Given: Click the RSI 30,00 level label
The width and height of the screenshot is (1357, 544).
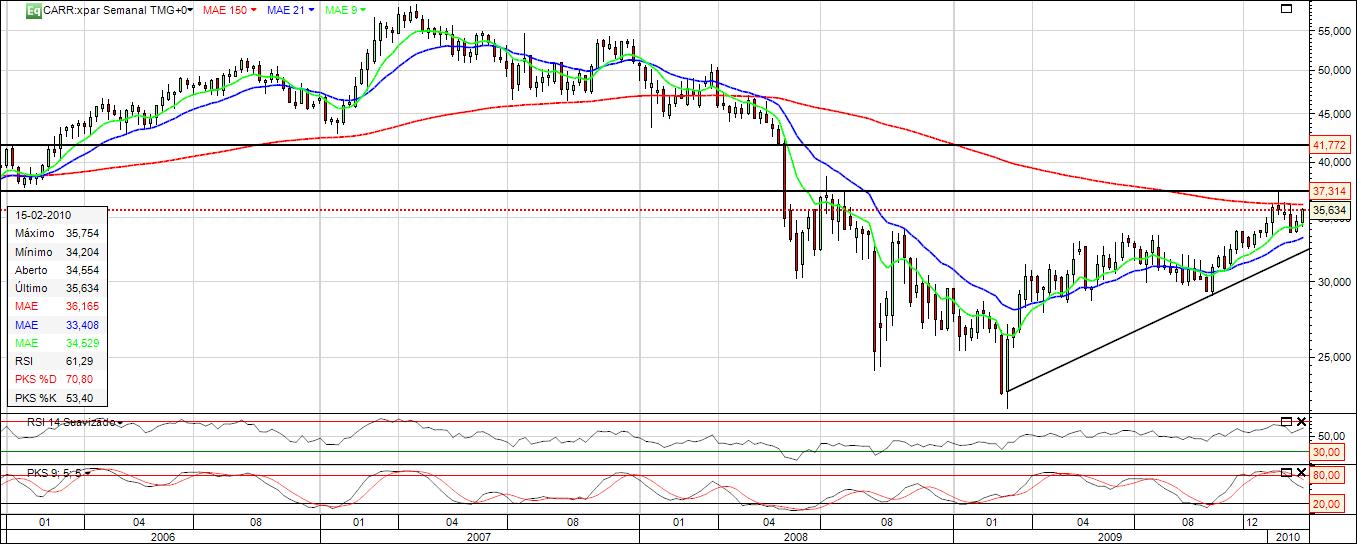Looking at the screenshot, I should point(1326,452).
